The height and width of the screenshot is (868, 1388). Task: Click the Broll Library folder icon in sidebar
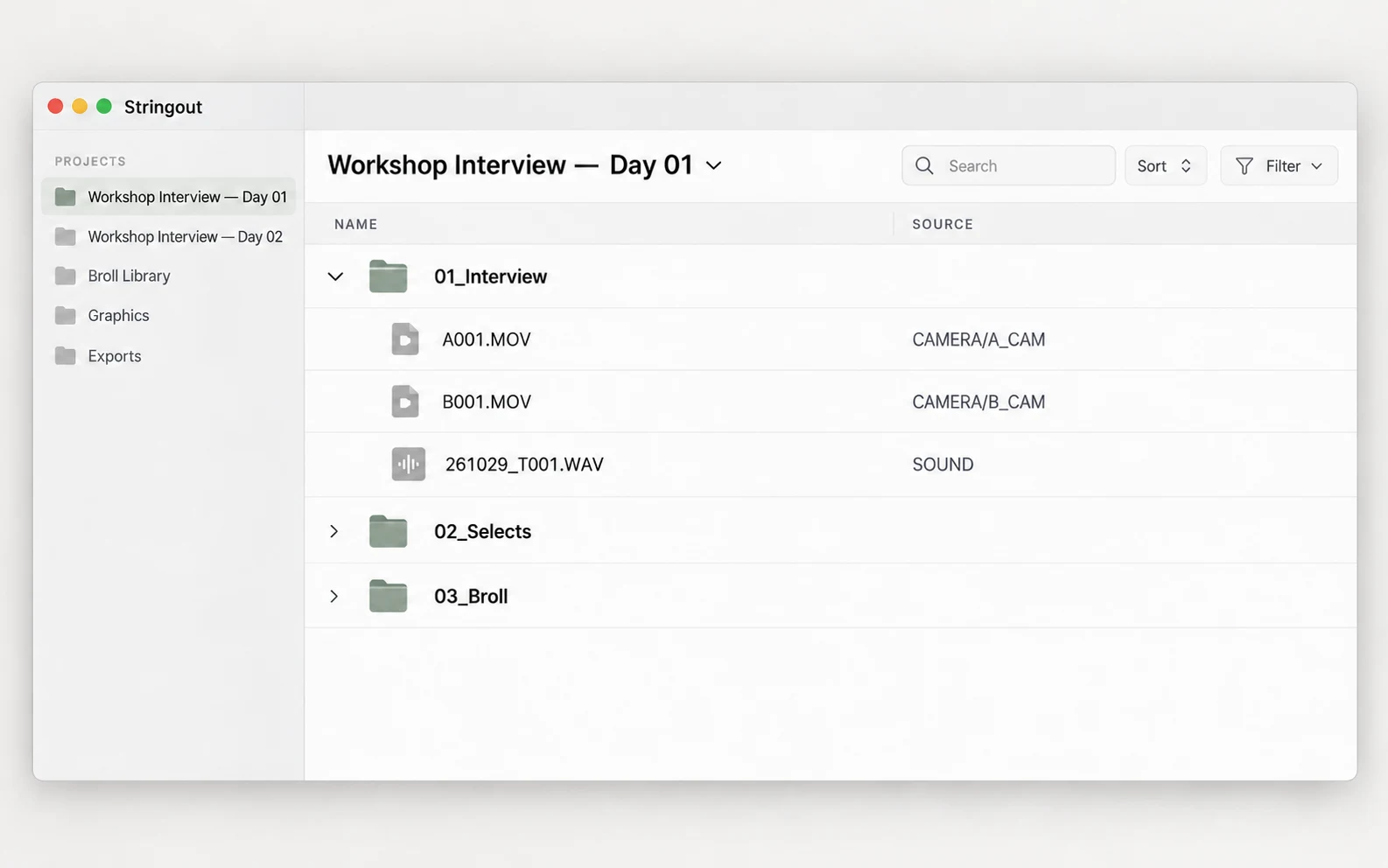tap(65, 276)
